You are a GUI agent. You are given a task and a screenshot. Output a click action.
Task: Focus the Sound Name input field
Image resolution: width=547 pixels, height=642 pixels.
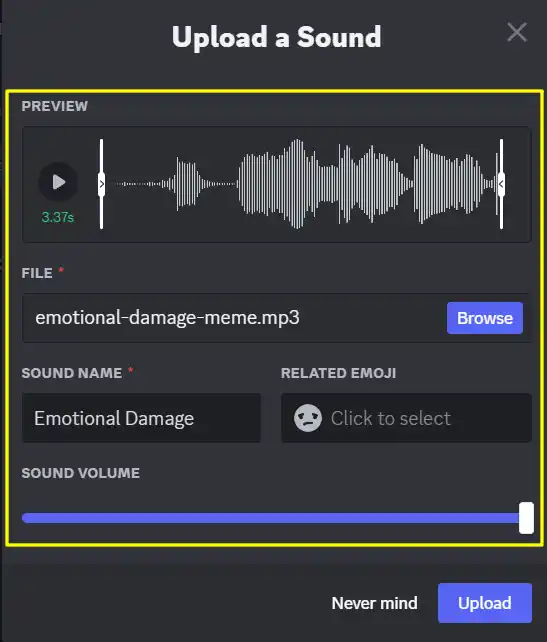click(142, 418)
